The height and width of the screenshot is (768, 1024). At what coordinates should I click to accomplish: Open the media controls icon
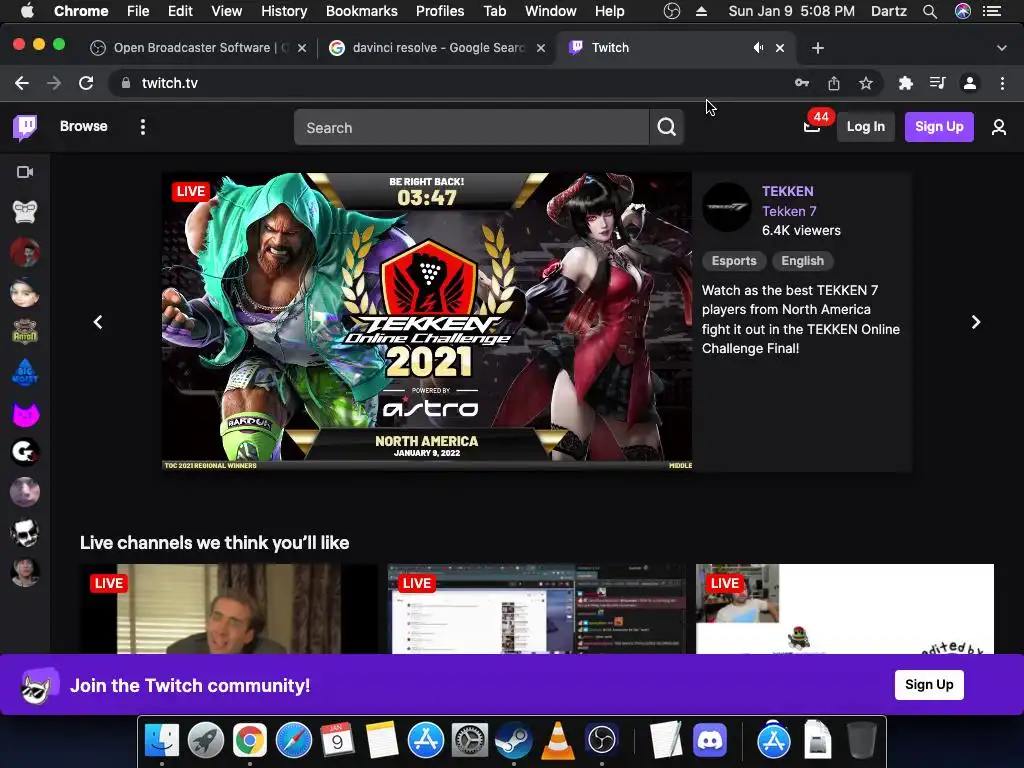tap(937, 83)
